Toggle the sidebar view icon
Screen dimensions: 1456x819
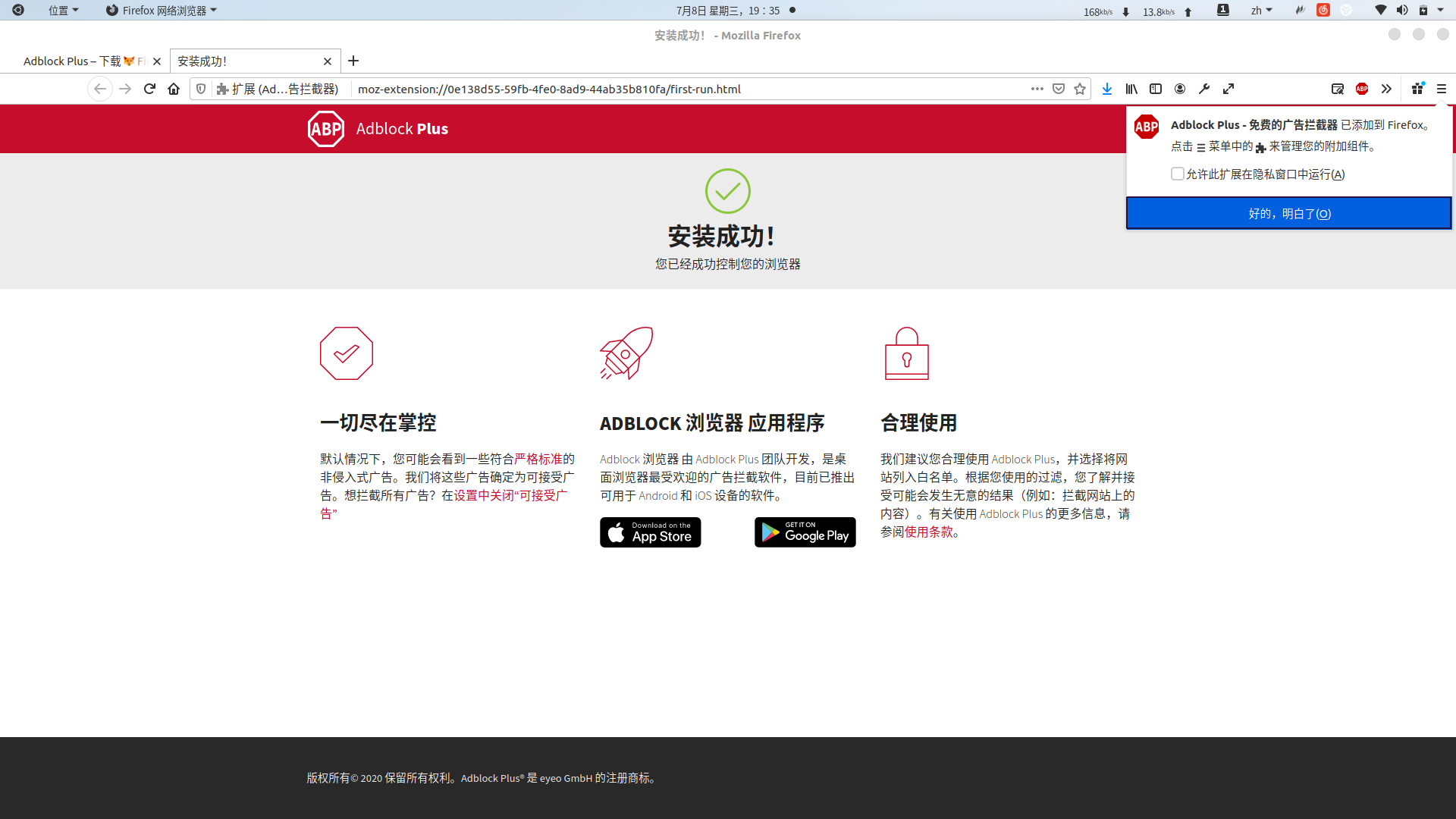pos(1156,89)
